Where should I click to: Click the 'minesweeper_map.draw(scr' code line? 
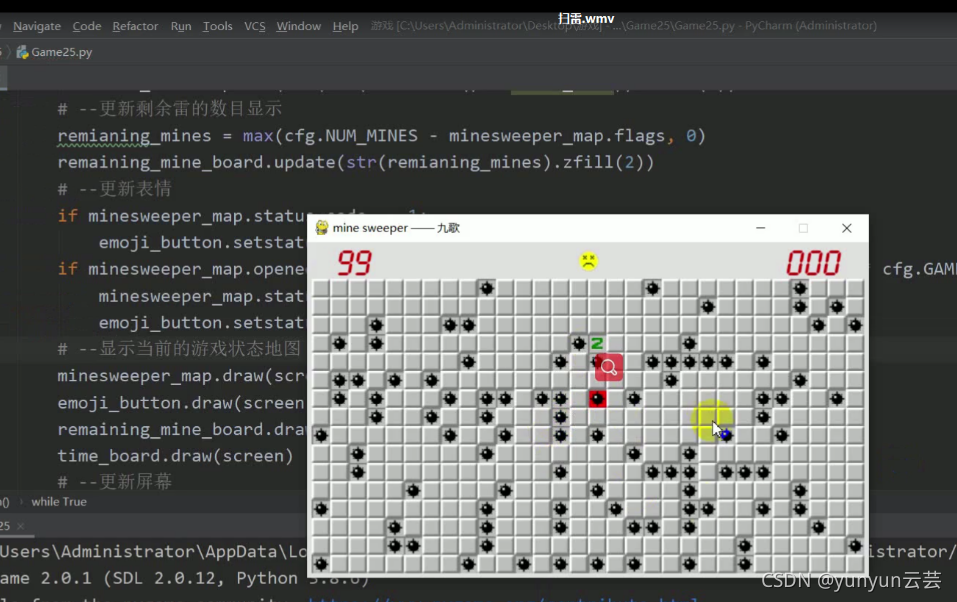[181, 375]
